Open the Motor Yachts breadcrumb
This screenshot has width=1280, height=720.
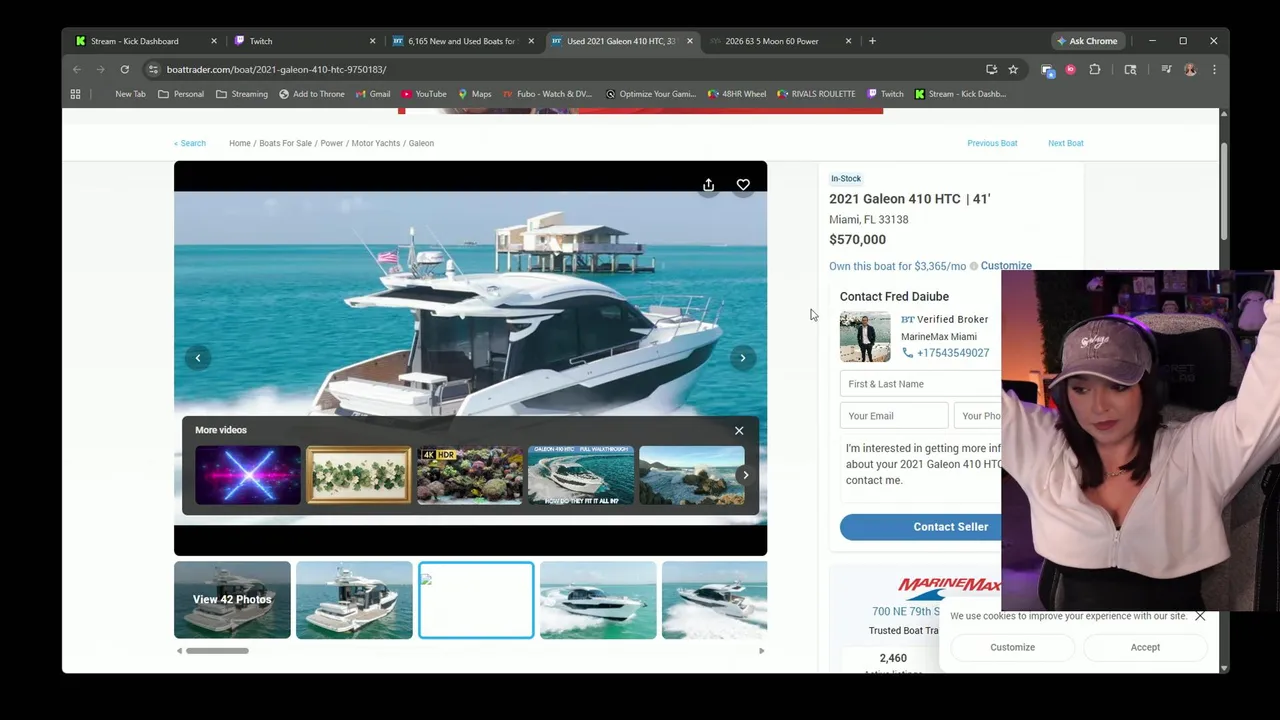click(x=375, y=143)
